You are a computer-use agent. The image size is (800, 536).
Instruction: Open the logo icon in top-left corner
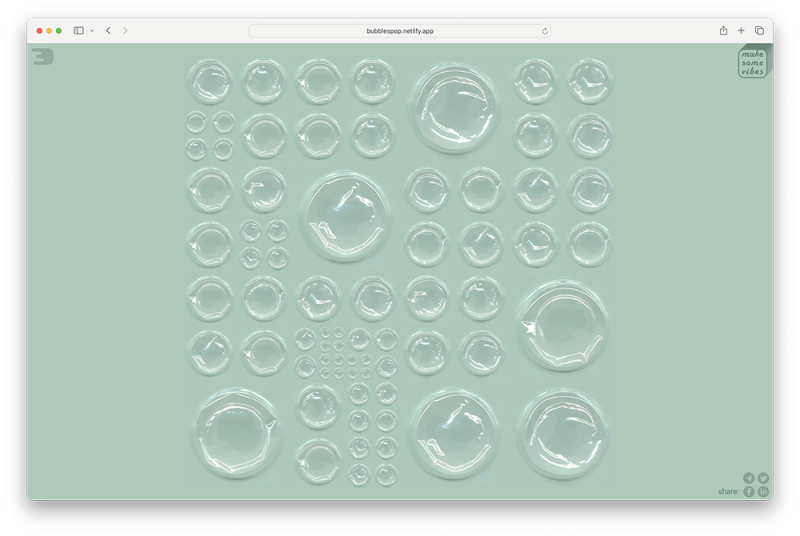[43, 56]
